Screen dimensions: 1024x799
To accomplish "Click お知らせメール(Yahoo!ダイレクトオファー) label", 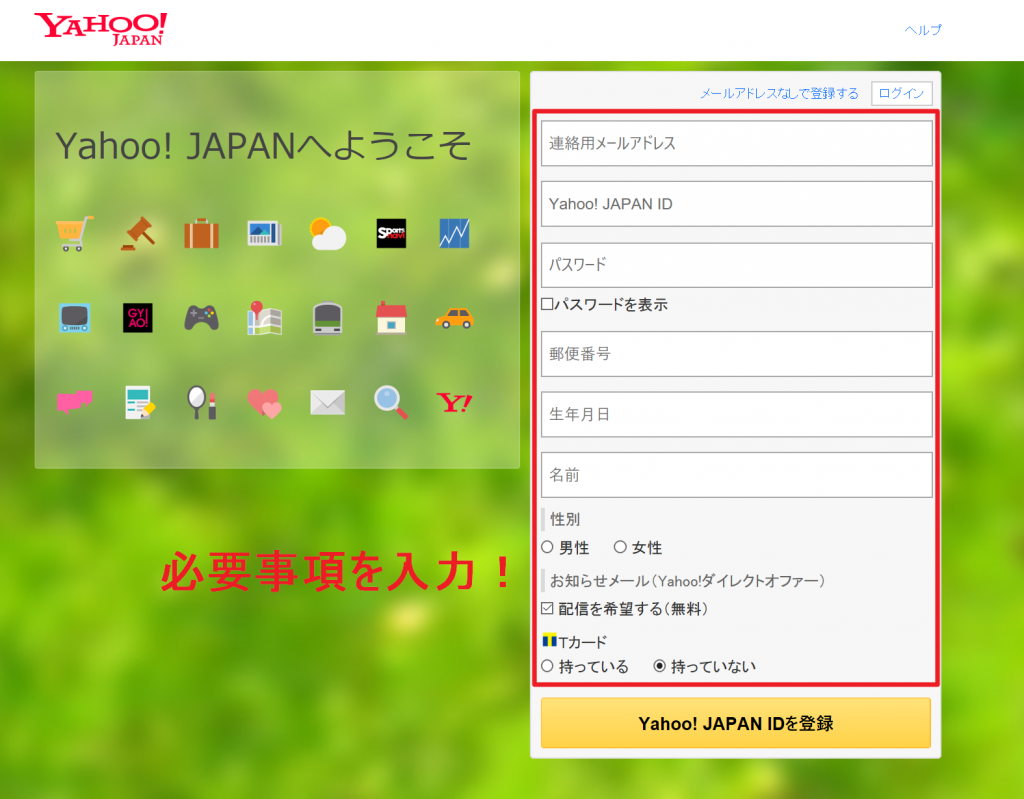I will 687,581.
